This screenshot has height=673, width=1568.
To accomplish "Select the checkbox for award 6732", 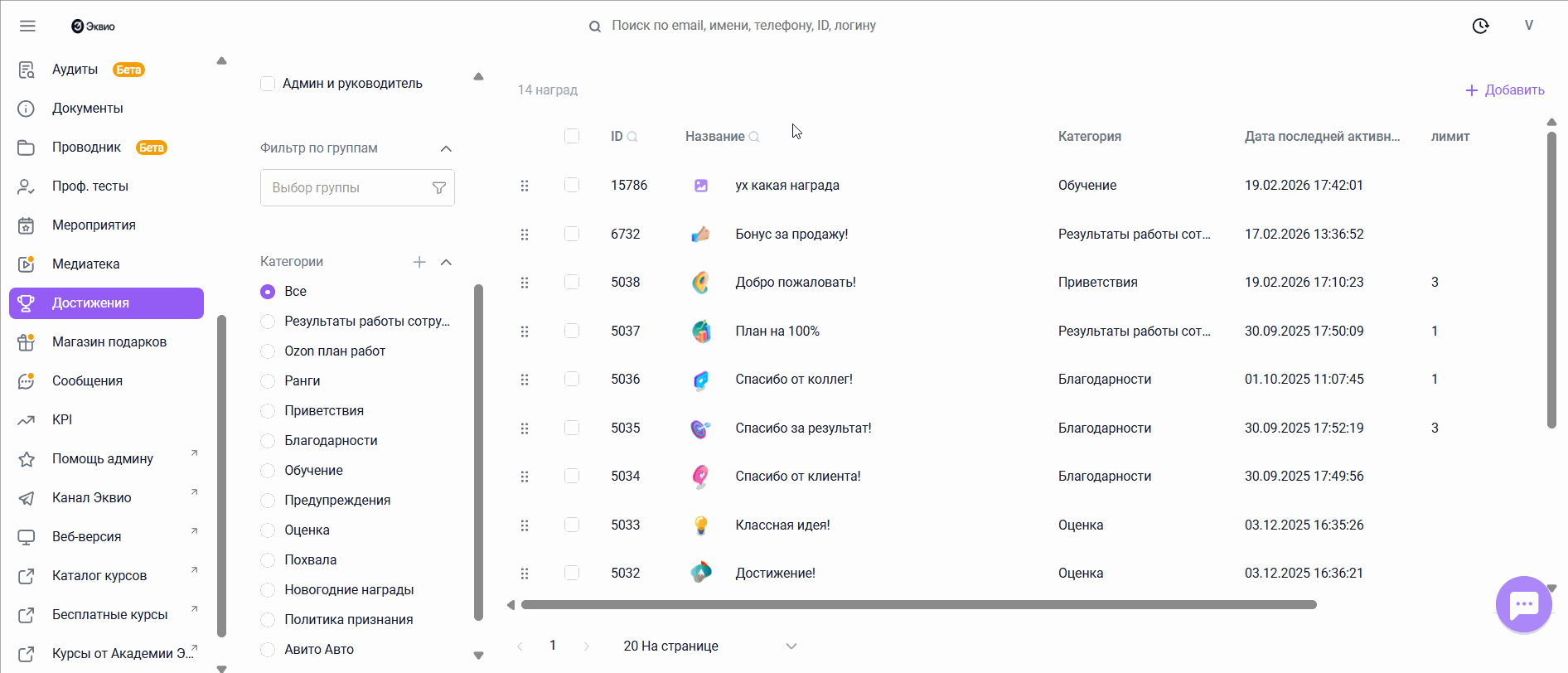I will [x=572, y=234].
